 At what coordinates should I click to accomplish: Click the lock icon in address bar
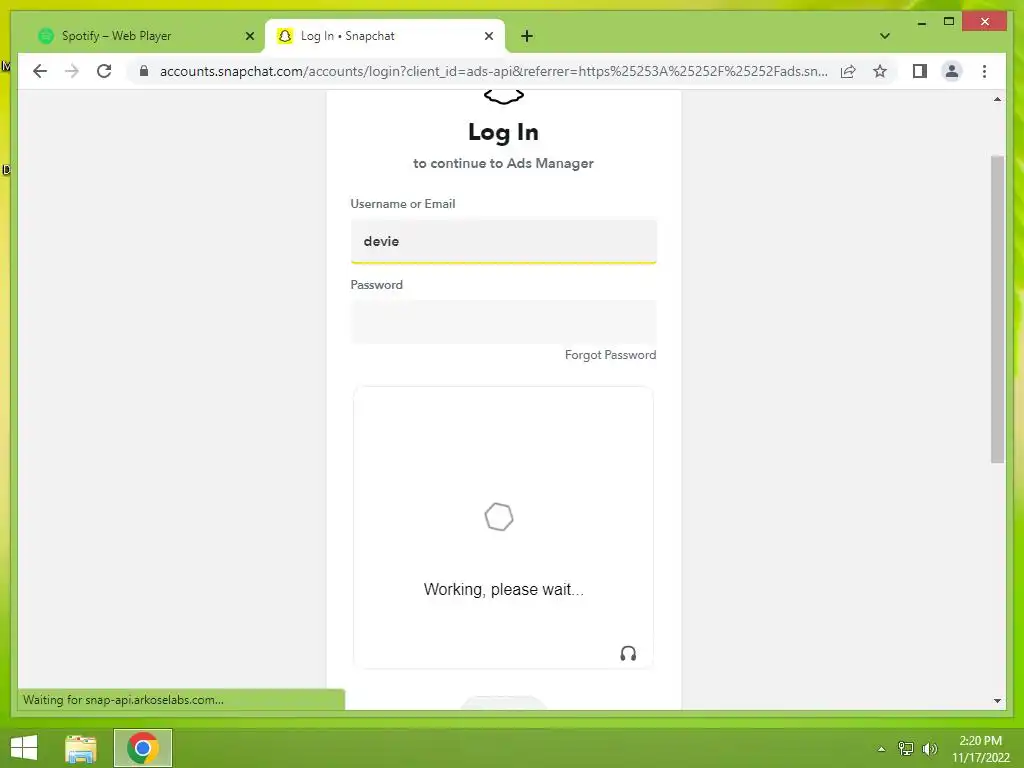[x=144, y=71]
